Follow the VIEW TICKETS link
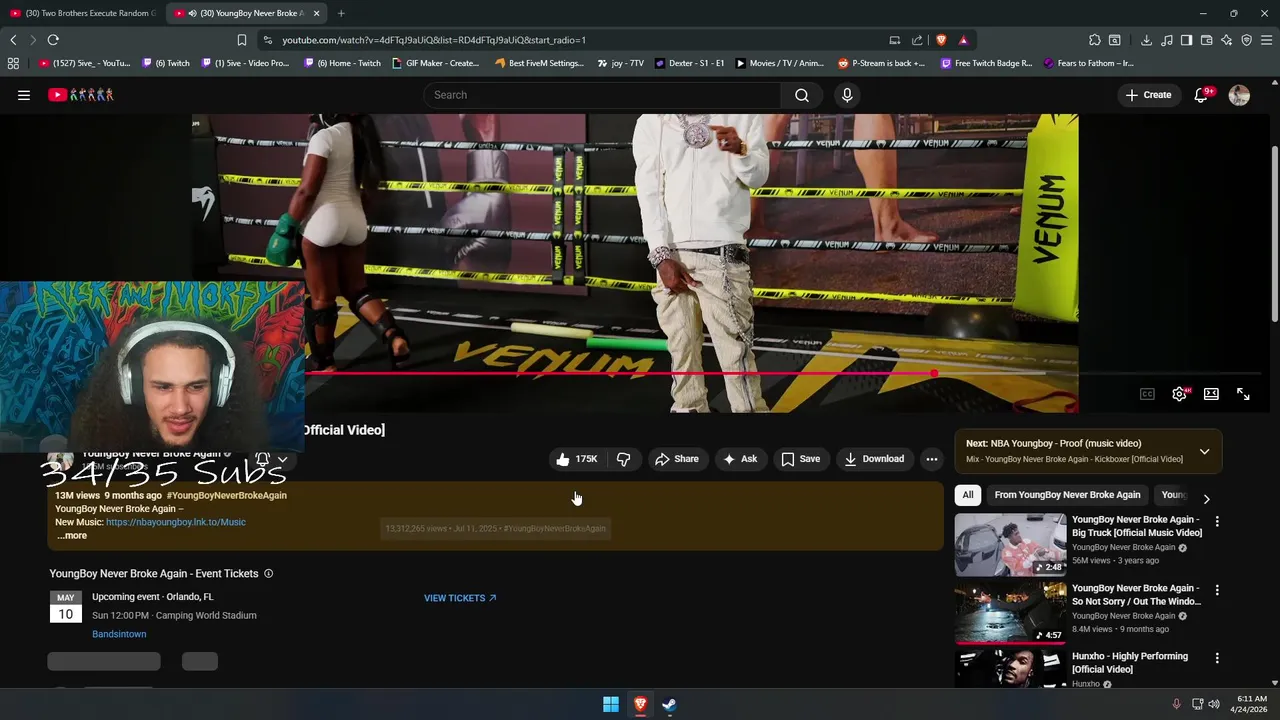Screen dimensions: 1280x720 [460, 598]
